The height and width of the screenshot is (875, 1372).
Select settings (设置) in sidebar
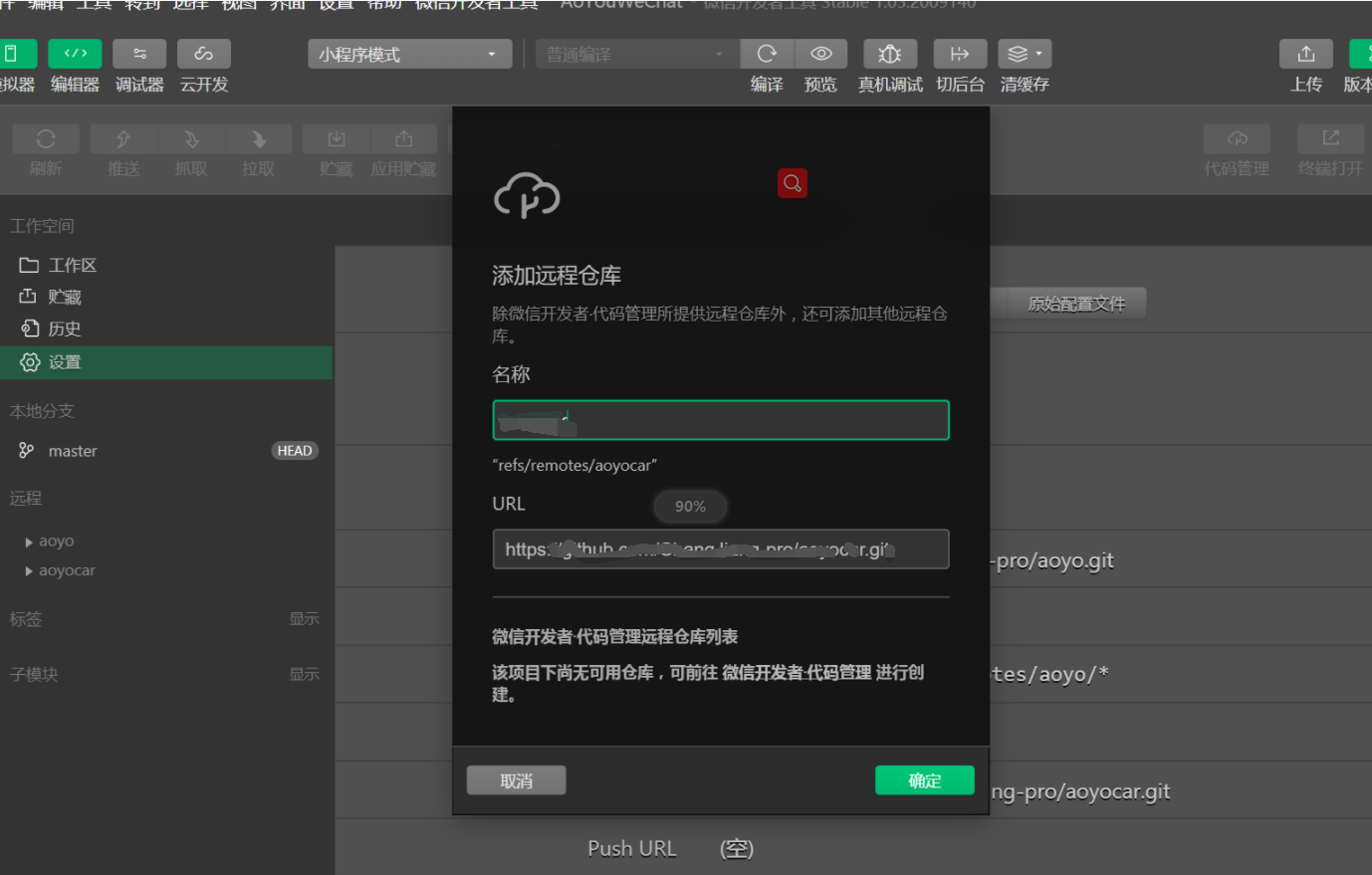click(166, 362)
